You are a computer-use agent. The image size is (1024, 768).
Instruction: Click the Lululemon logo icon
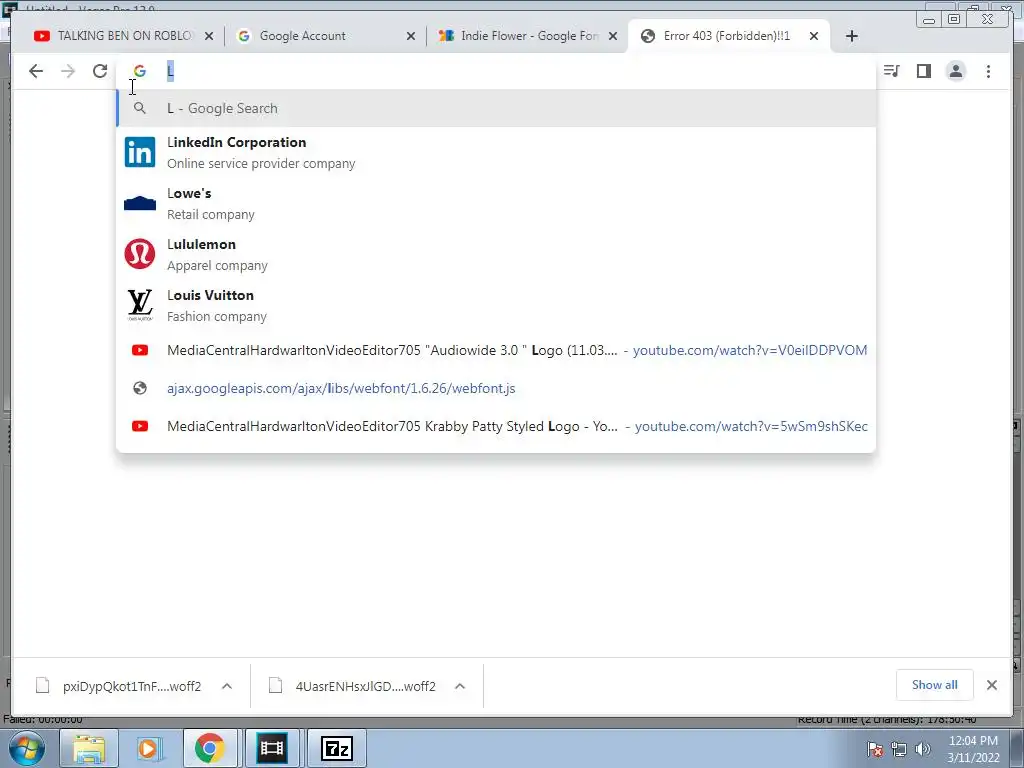pyautogui.click(x=140, y=254)
